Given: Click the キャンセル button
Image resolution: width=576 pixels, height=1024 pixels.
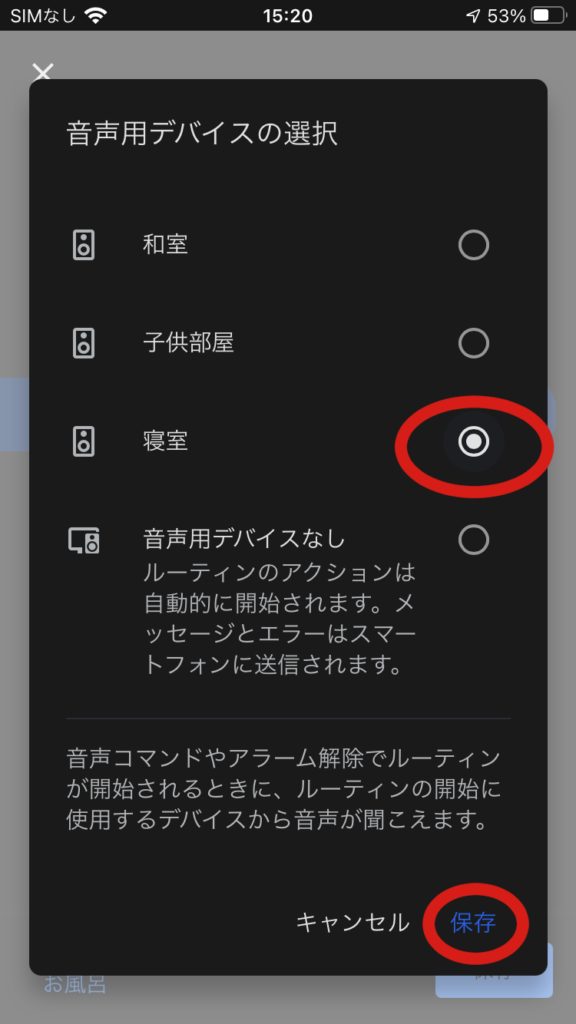Looking at the screenshot, I should click(x=353, y=923).
